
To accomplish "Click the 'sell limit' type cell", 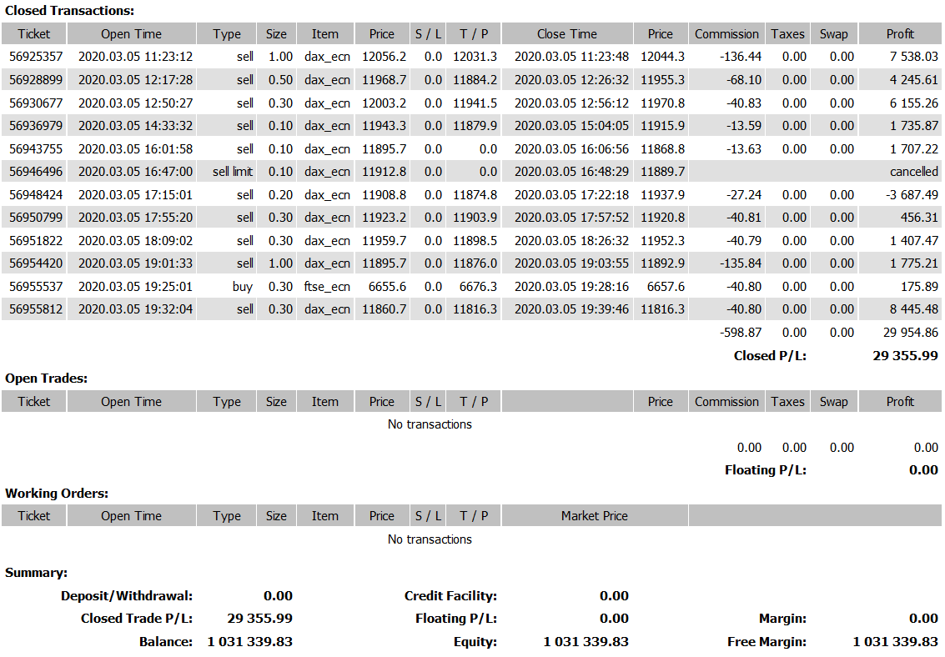I will 233,172.
